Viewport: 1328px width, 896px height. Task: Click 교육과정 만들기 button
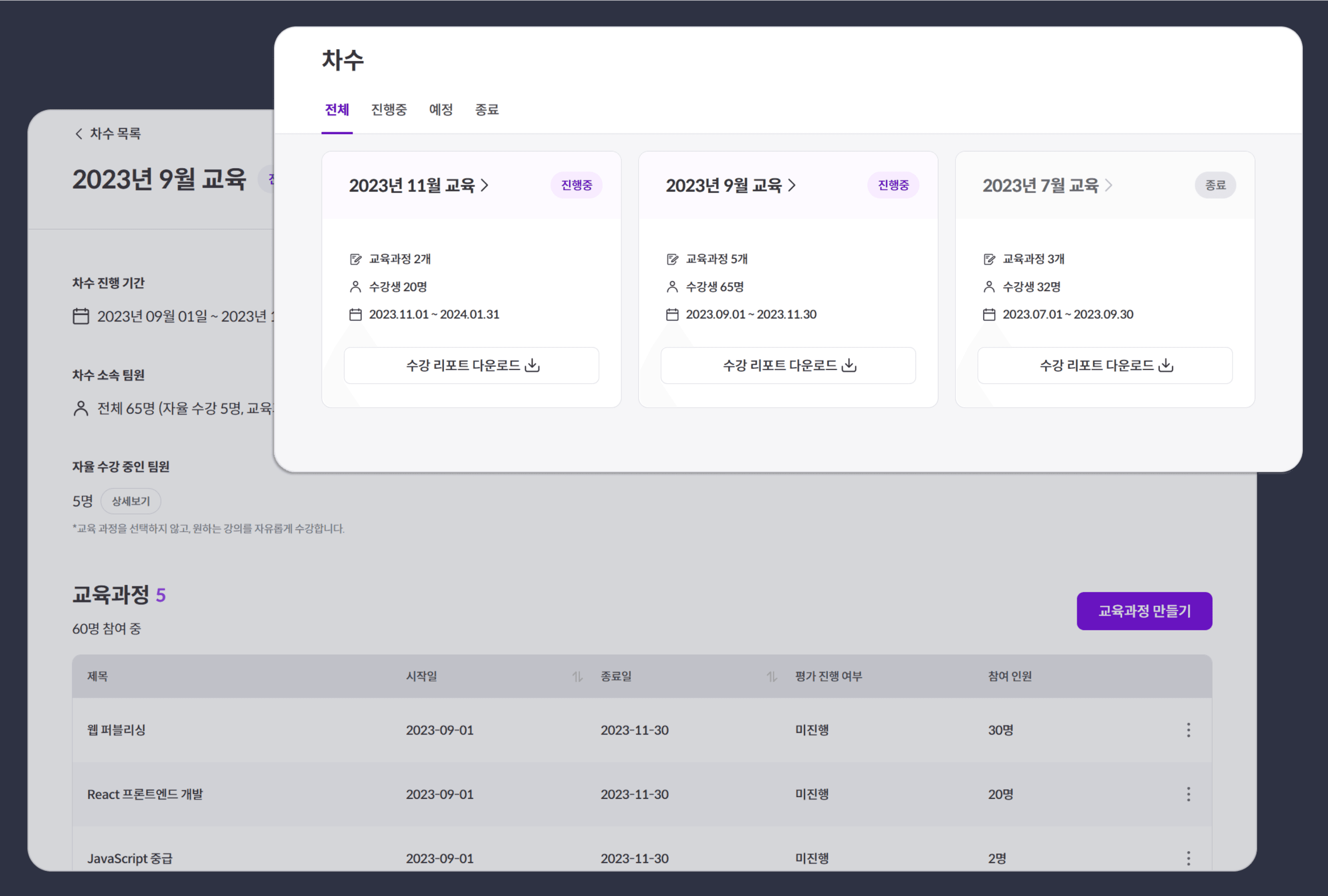[1144, 611]
